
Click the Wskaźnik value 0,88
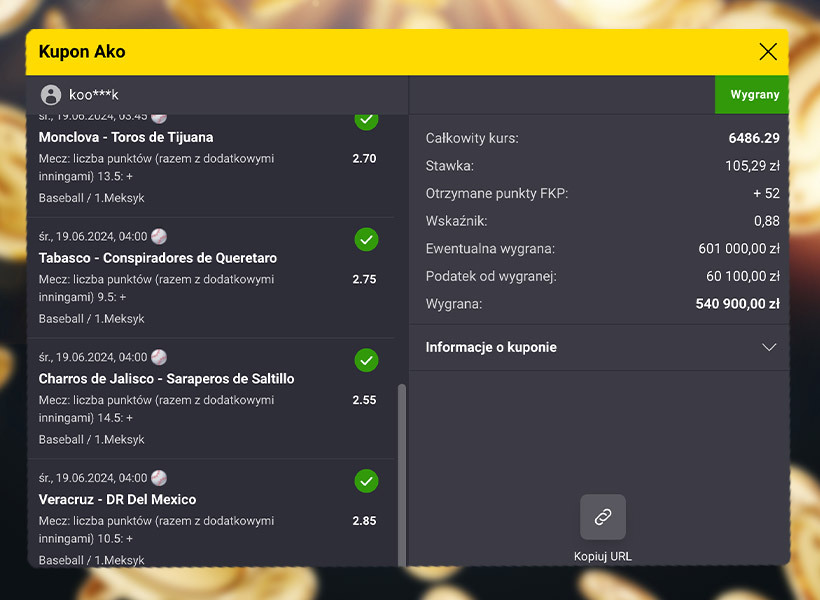tap(767, 221)
